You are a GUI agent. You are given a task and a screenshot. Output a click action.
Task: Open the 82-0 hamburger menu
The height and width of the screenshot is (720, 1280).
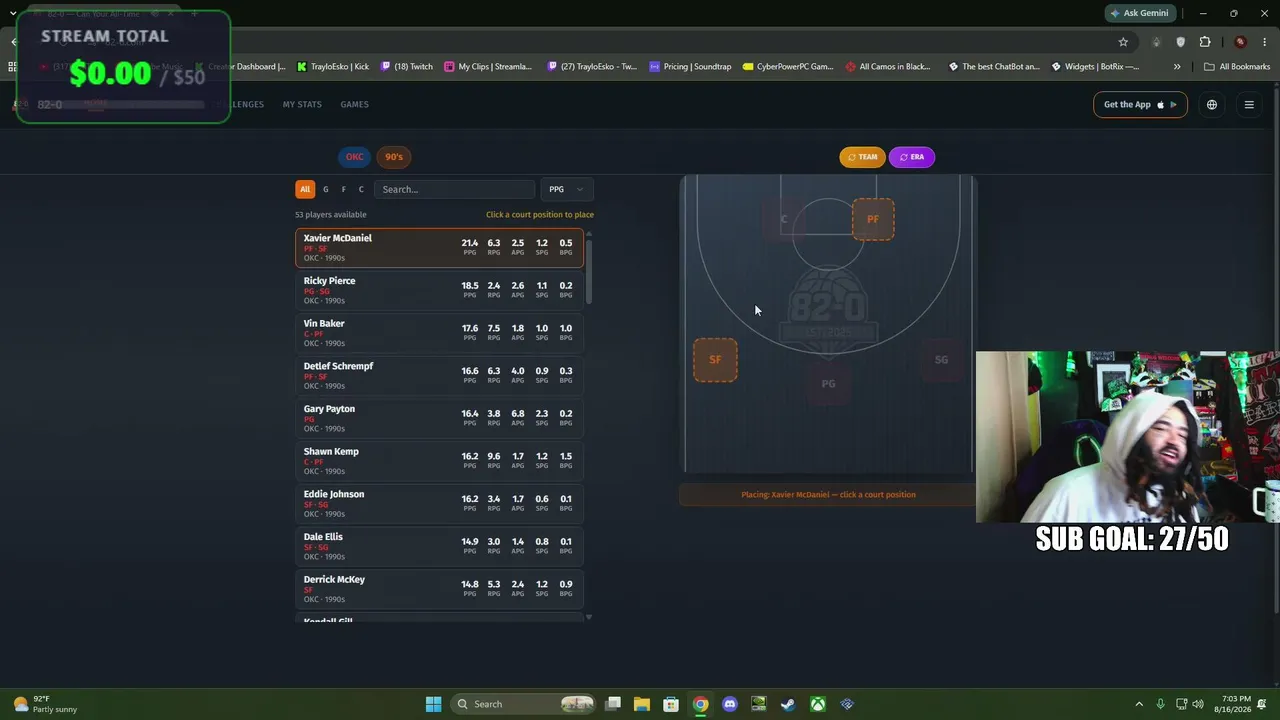tap(1249, 105)
